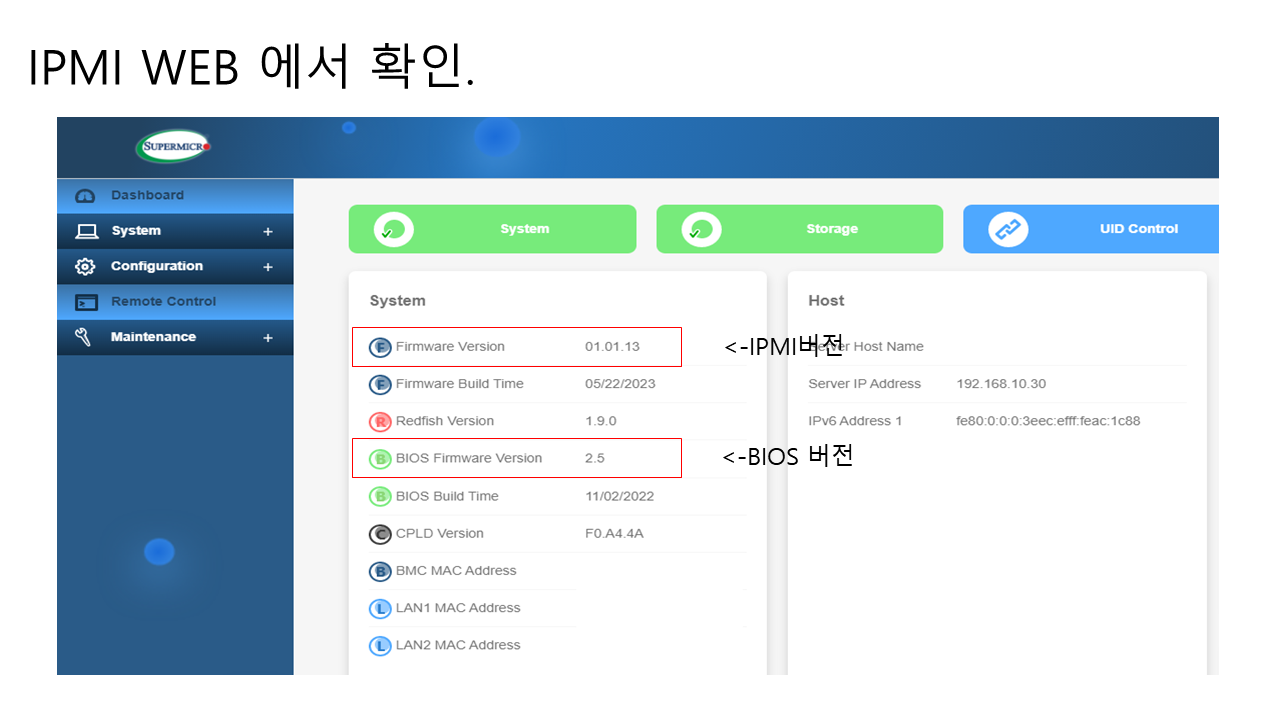Click the Remote Control console icon
This screenshot has height=720, width=1280.
pyautogui.click(x=87, y=302)
